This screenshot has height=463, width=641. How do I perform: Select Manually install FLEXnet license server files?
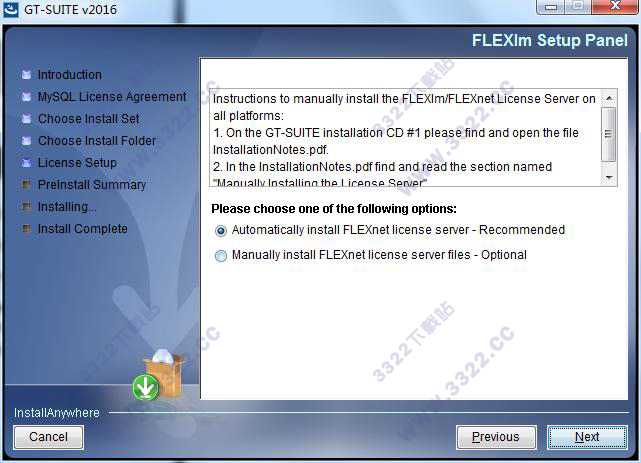[221, 256]
